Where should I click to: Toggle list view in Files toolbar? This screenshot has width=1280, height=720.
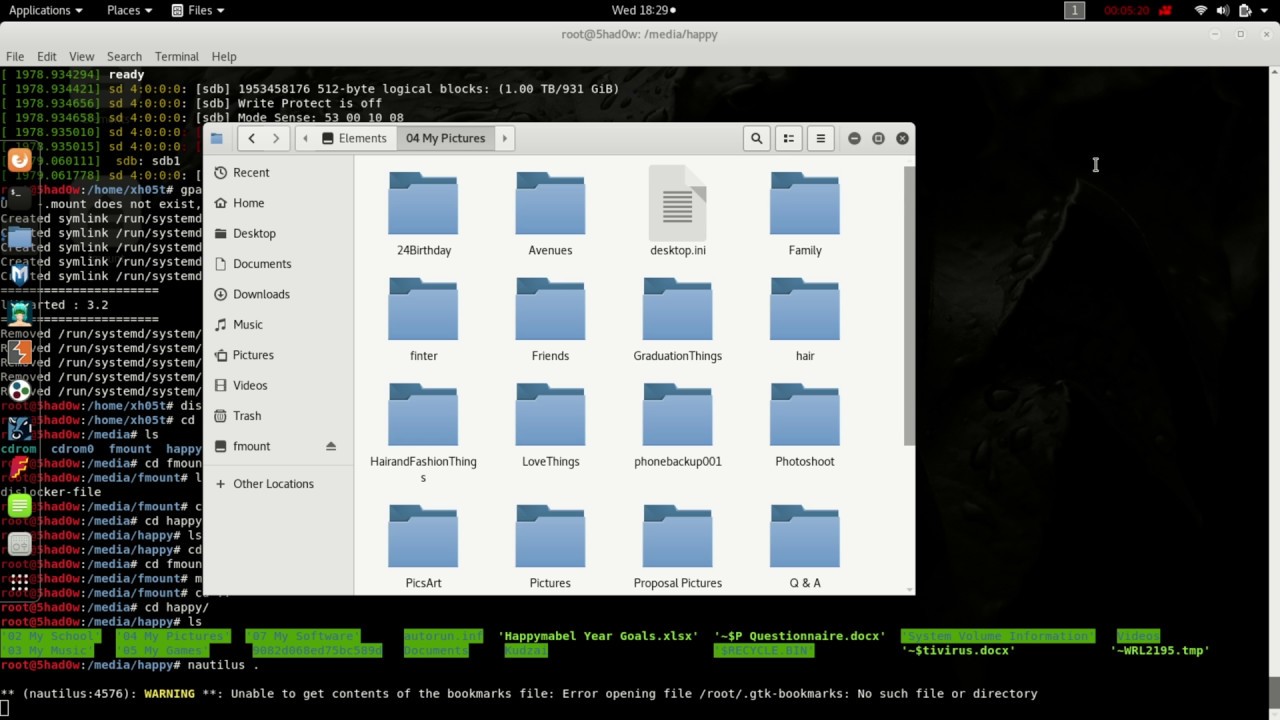point(788,138)
